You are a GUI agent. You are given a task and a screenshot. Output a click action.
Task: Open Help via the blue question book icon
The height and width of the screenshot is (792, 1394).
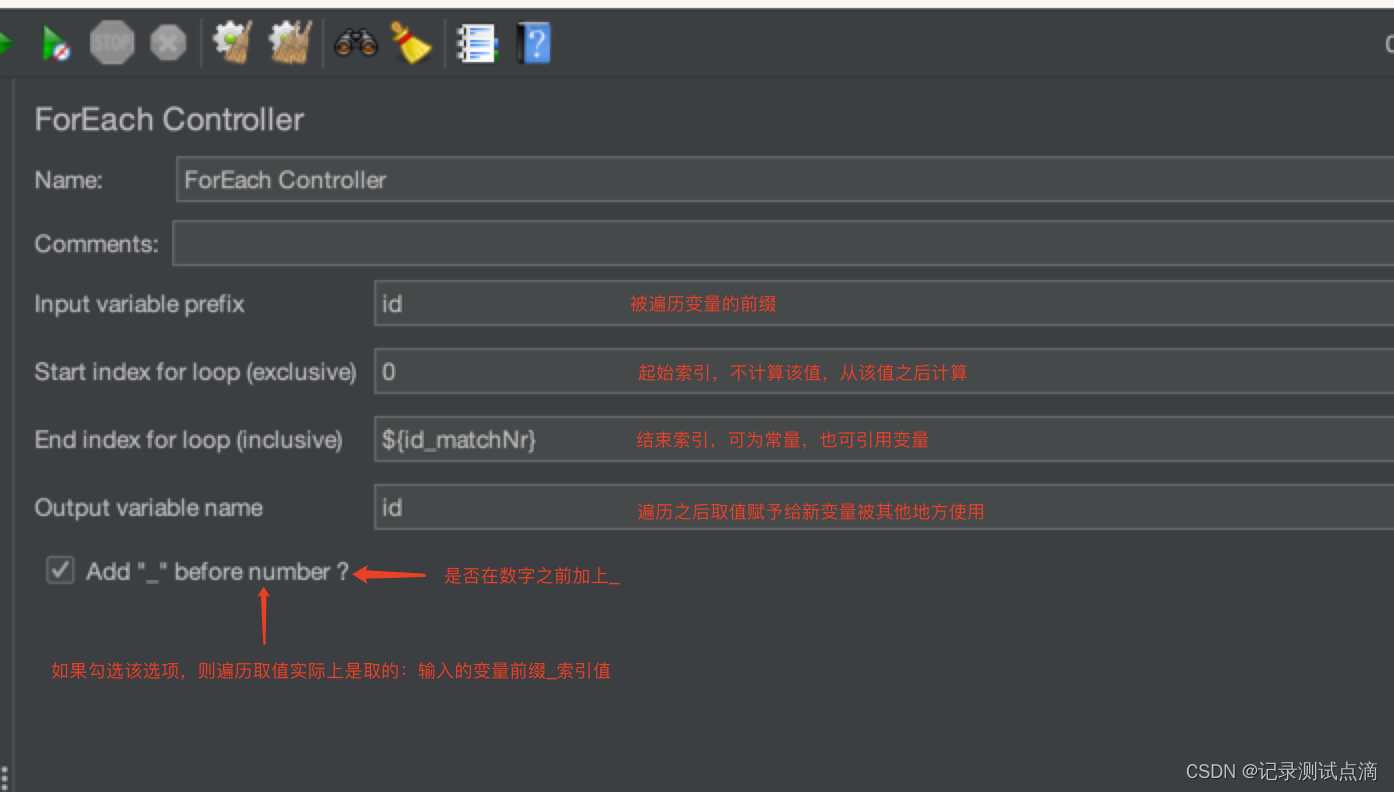pos(534,41)
